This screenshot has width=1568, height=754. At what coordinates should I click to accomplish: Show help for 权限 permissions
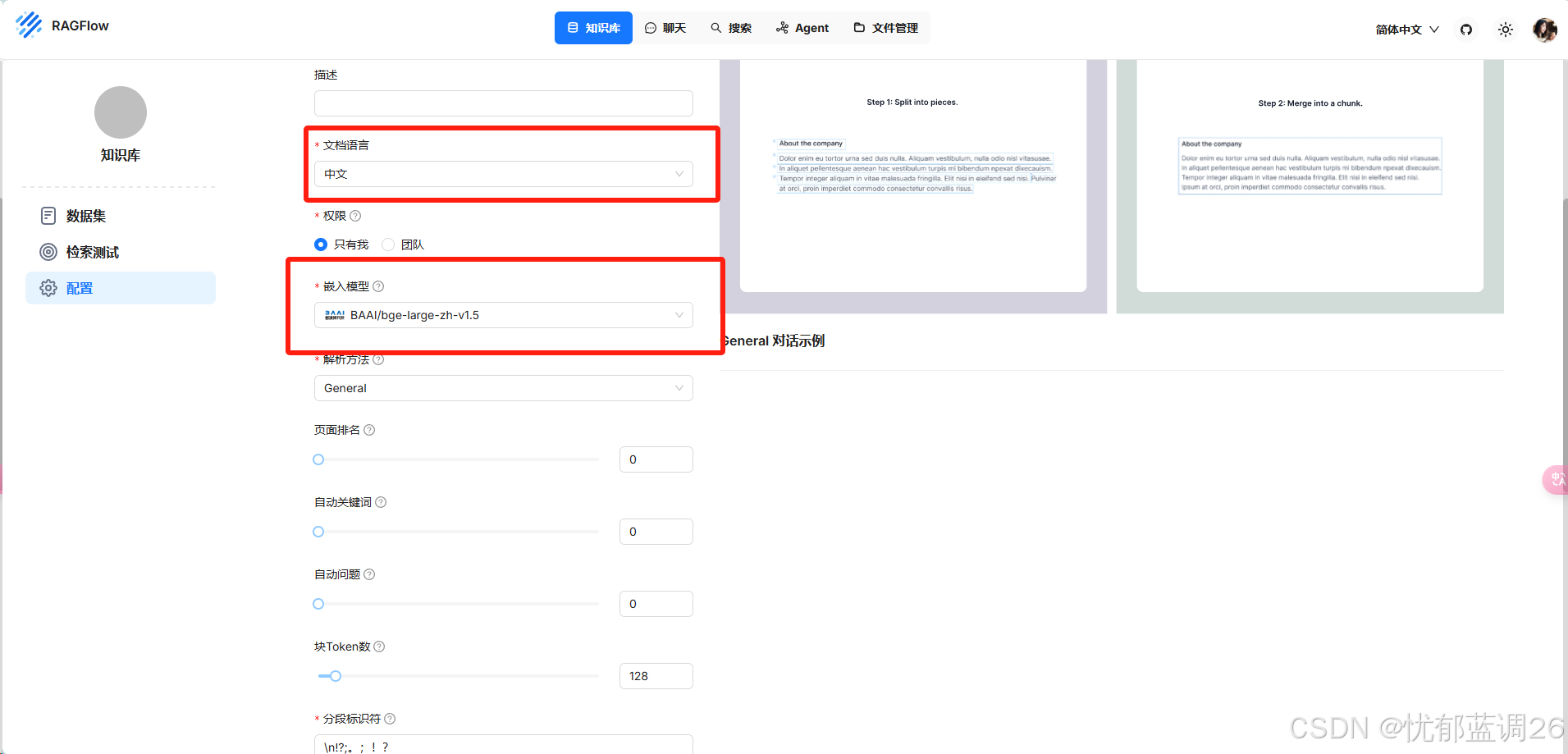(x=355, y=216)
